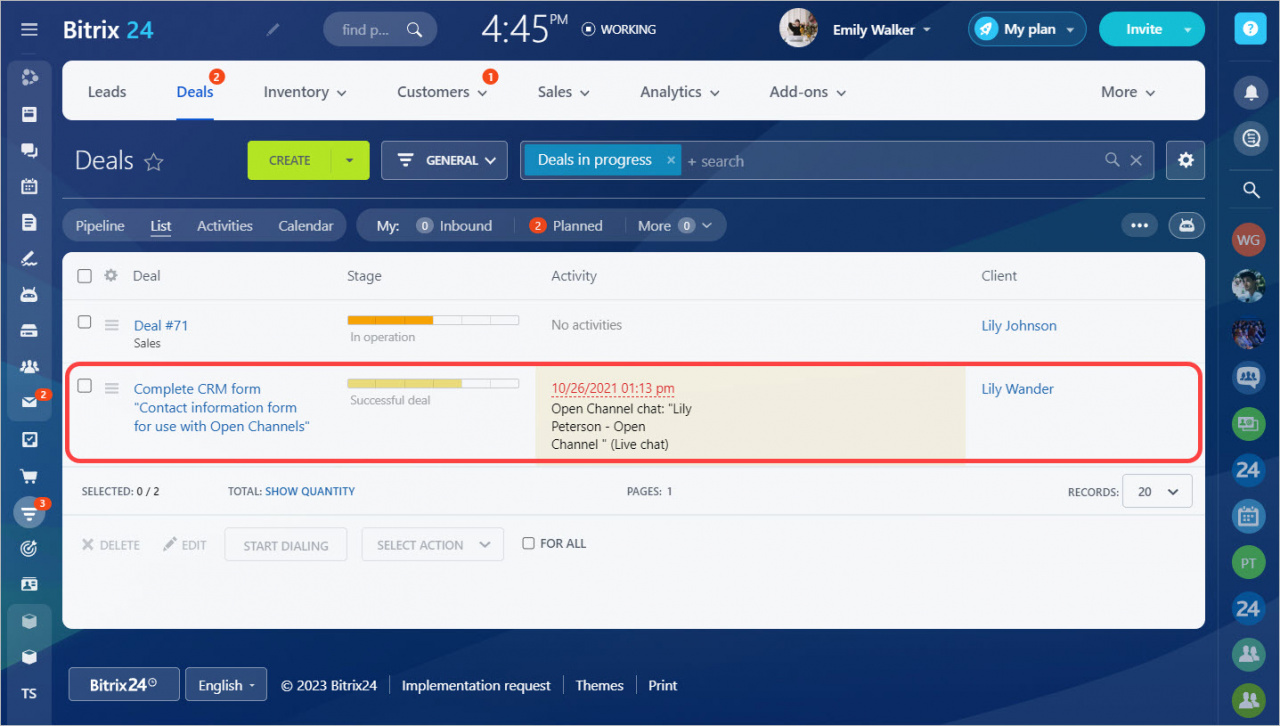
Task: Toggle the select all deals checkbox
Action: coord(85,276)
